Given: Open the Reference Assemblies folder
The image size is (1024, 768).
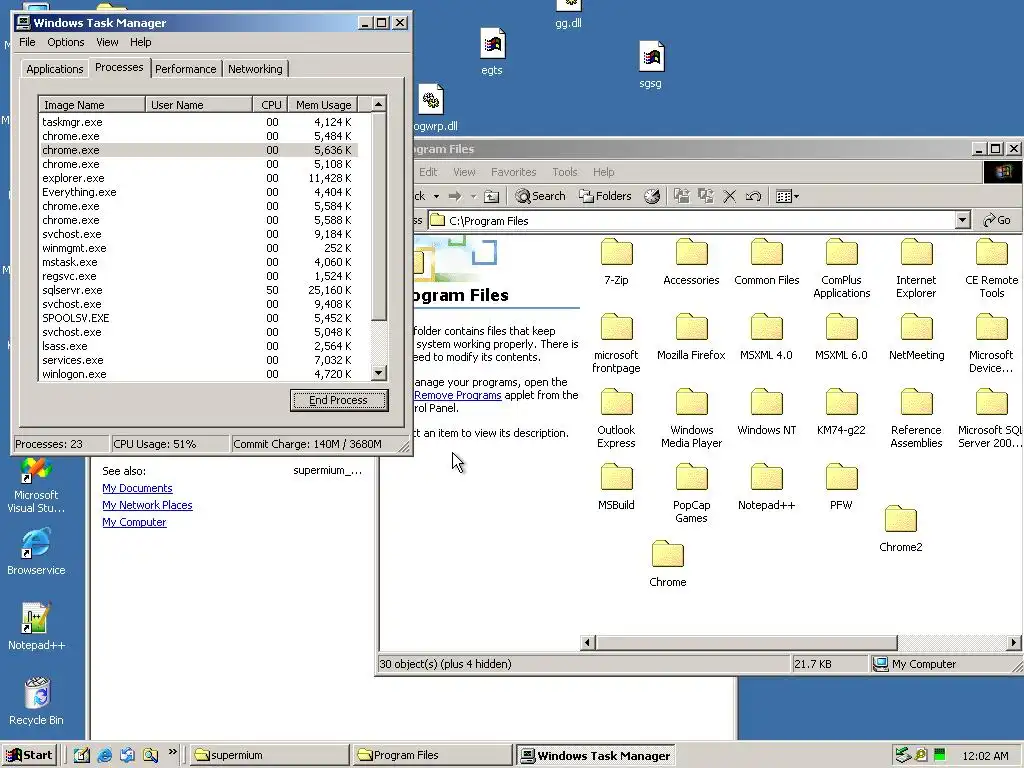Looking at the screenshot, I should point(916,419).
